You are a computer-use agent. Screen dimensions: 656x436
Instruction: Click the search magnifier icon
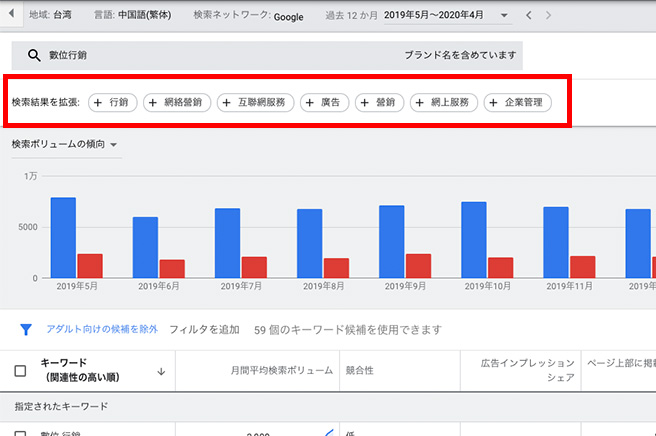(34, 55)
